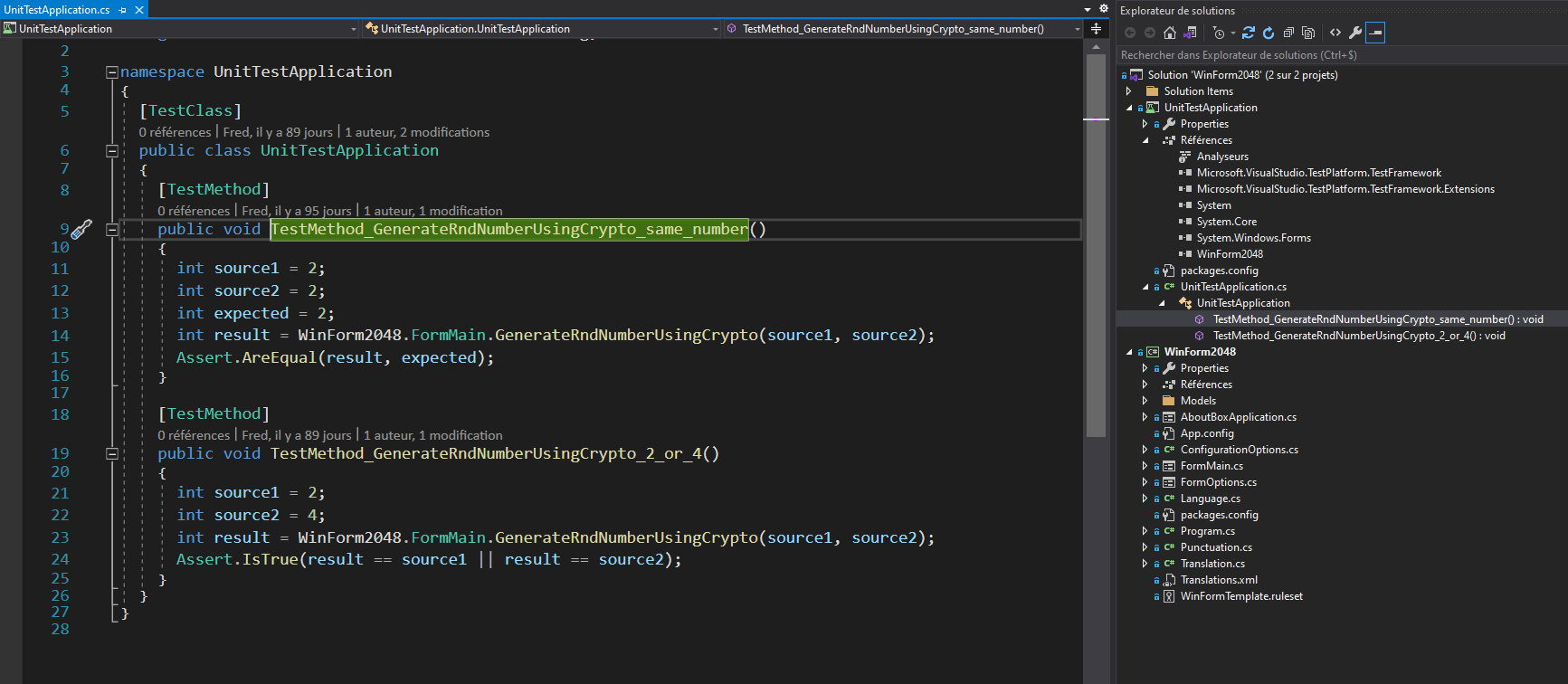The width and height of the screenshot is (1568, 684).
Task: Pin the UnitTestApplication.cs tab
Action: [x=123, y=10]
